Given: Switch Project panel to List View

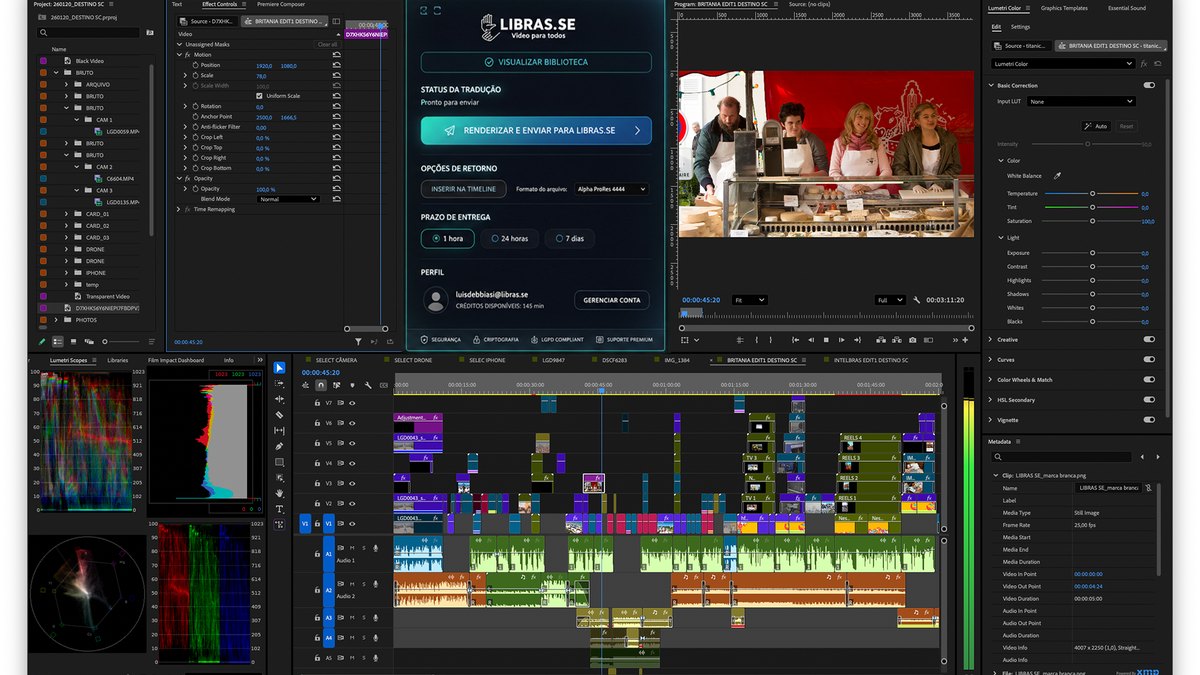Looking at the screenshot, I should [x=57, y=341].
